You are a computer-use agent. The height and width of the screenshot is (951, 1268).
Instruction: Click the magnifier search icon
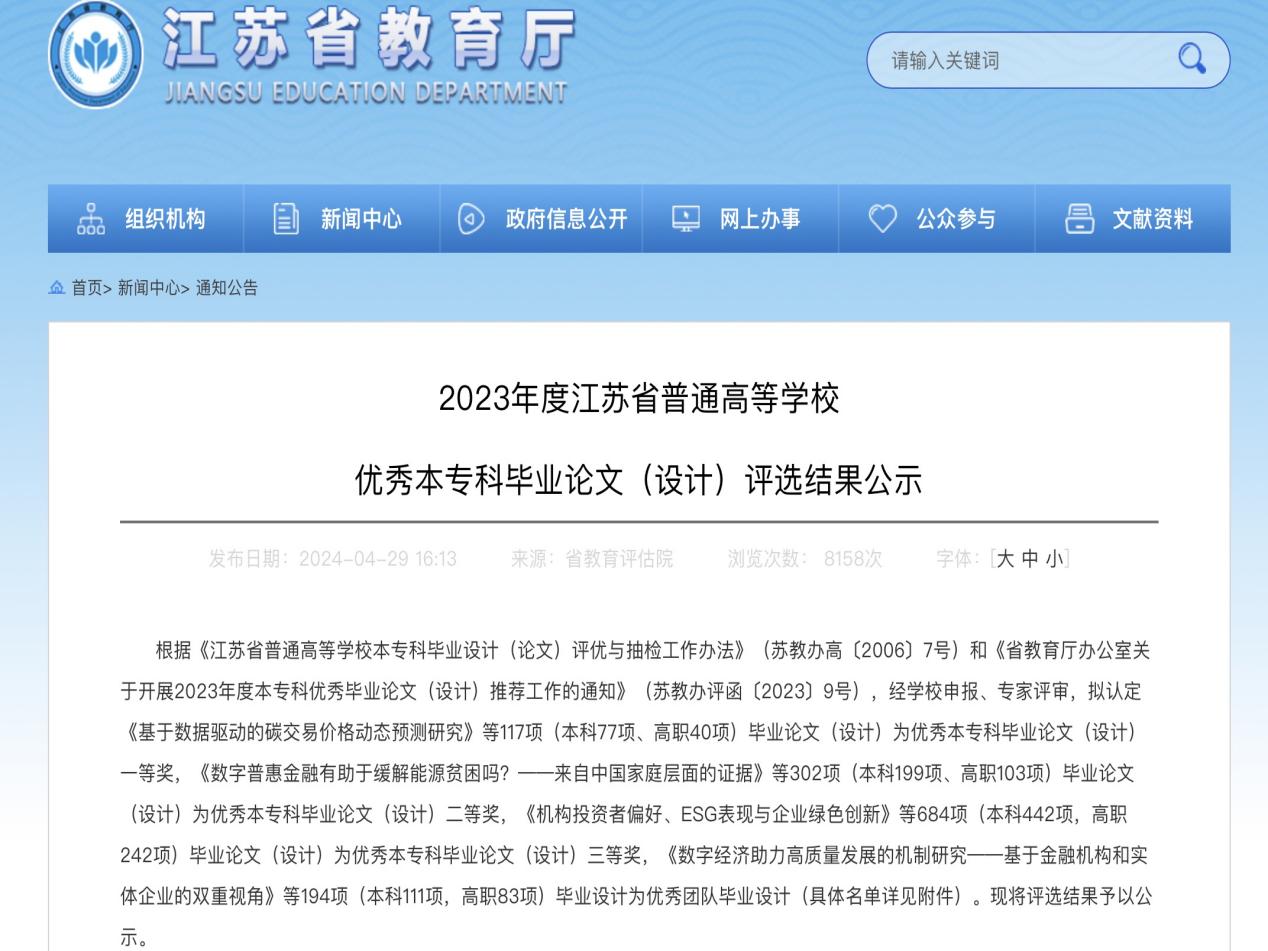pyautogui.click(x=1191, y=59)
